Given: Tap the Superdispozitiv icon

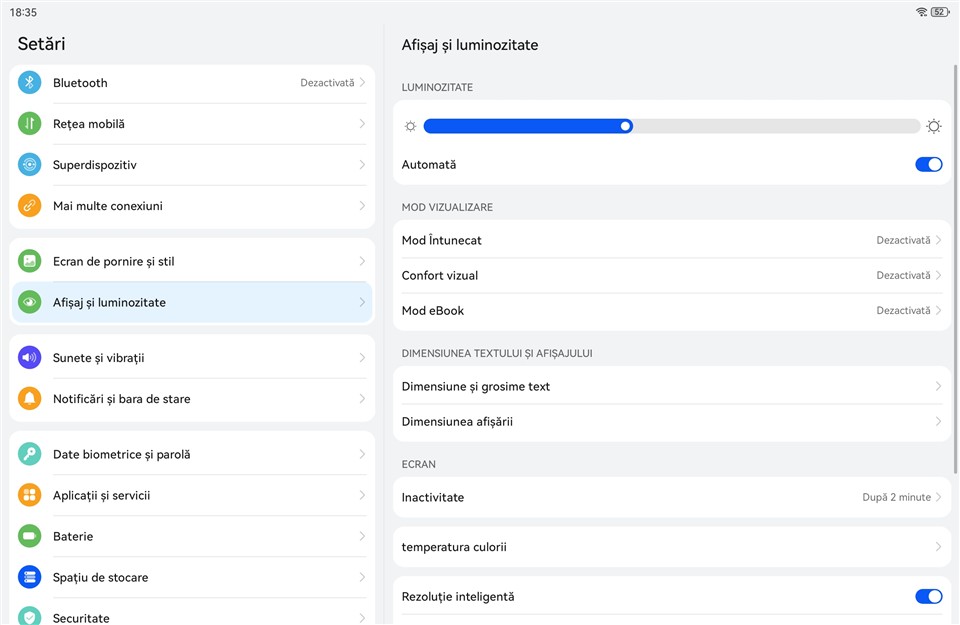Looking at the screenshot, I should tap(30, 165).
